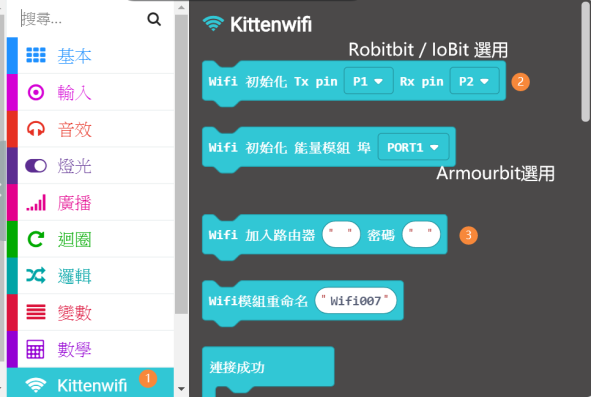Open the 迴圈 category
Screen dimensions: 591x397
coord(90,239)
